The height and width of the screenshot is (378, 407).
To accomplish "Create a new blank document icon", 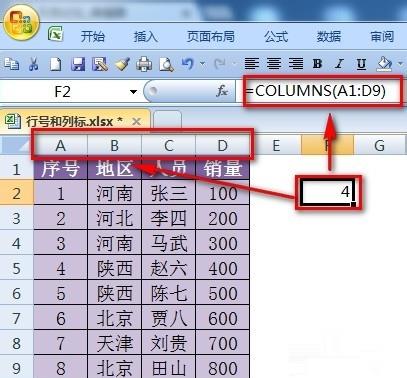I will (55, 64).
